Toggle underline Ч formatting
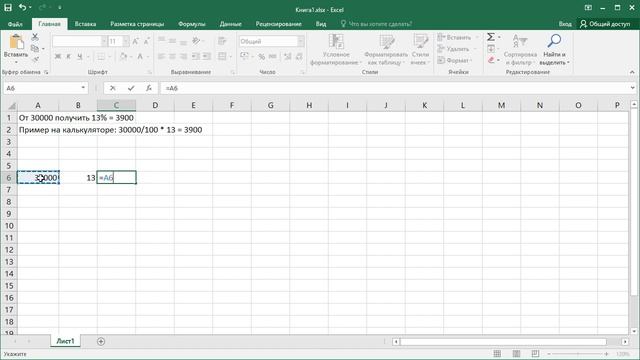Image resolution: width=640 pixels, height=360 pixels. pos(80,56)
